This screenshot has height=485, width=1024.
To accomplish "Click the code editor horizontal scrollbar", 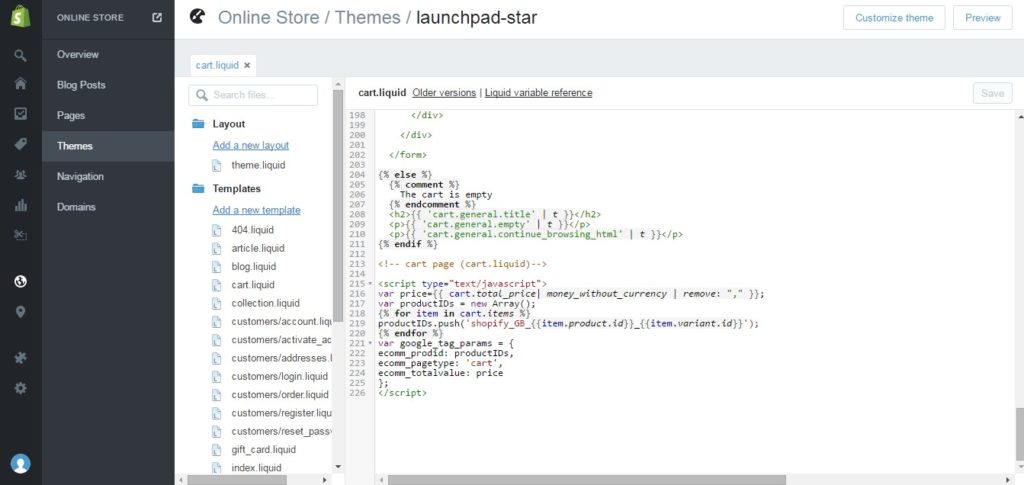I will 586,480.
